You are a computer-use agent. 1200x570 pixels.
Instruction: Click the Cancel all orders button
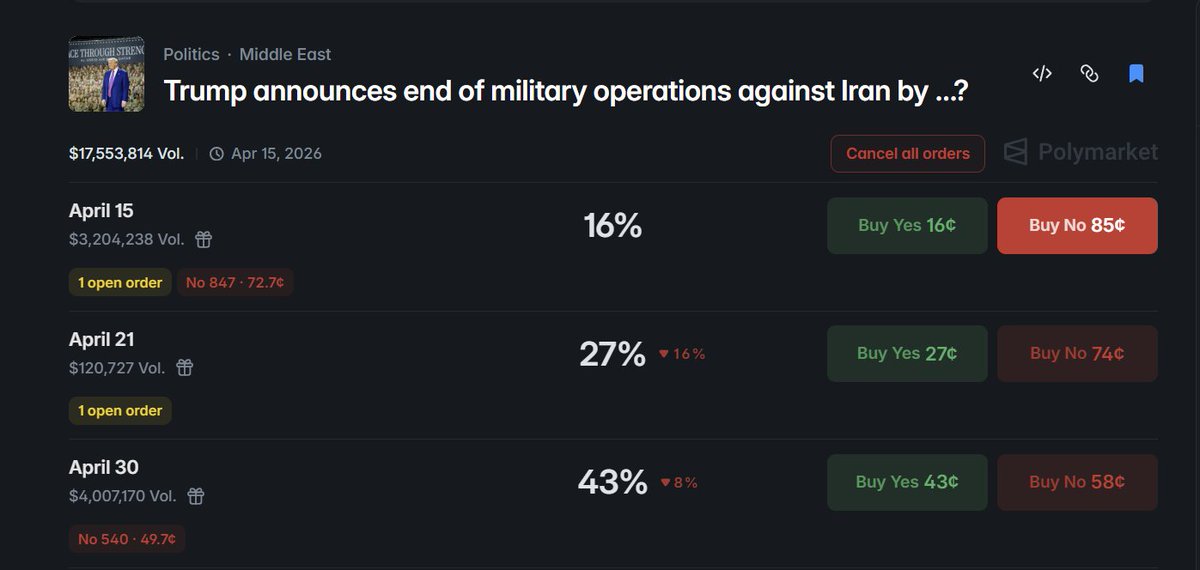click(x=908, y=154)
